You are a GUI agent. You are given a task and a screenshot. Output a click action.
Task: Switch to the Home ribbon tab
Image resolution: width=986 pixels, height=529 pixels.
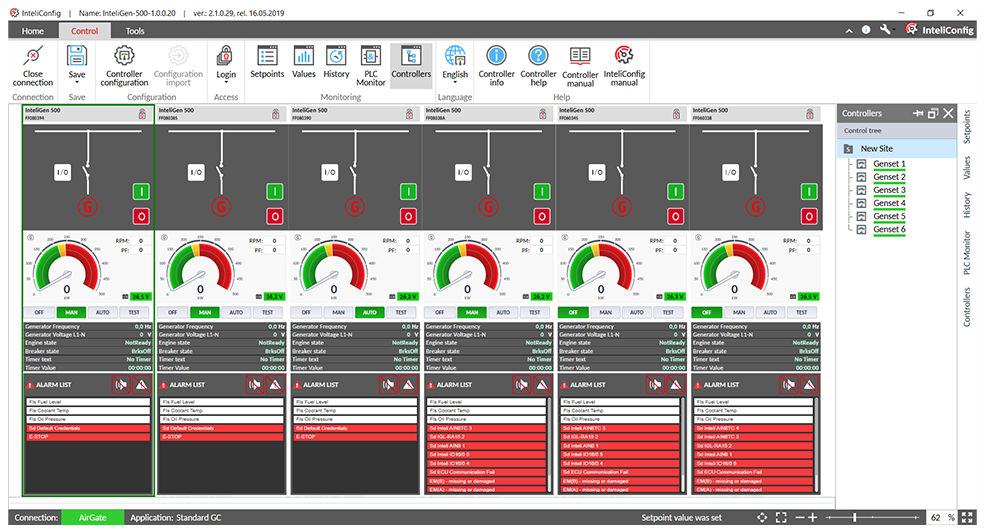[33, 31]
